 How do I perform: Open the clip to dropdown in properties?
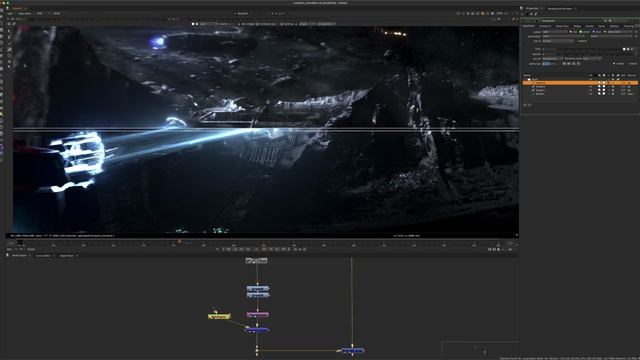[x=557, y=41]
